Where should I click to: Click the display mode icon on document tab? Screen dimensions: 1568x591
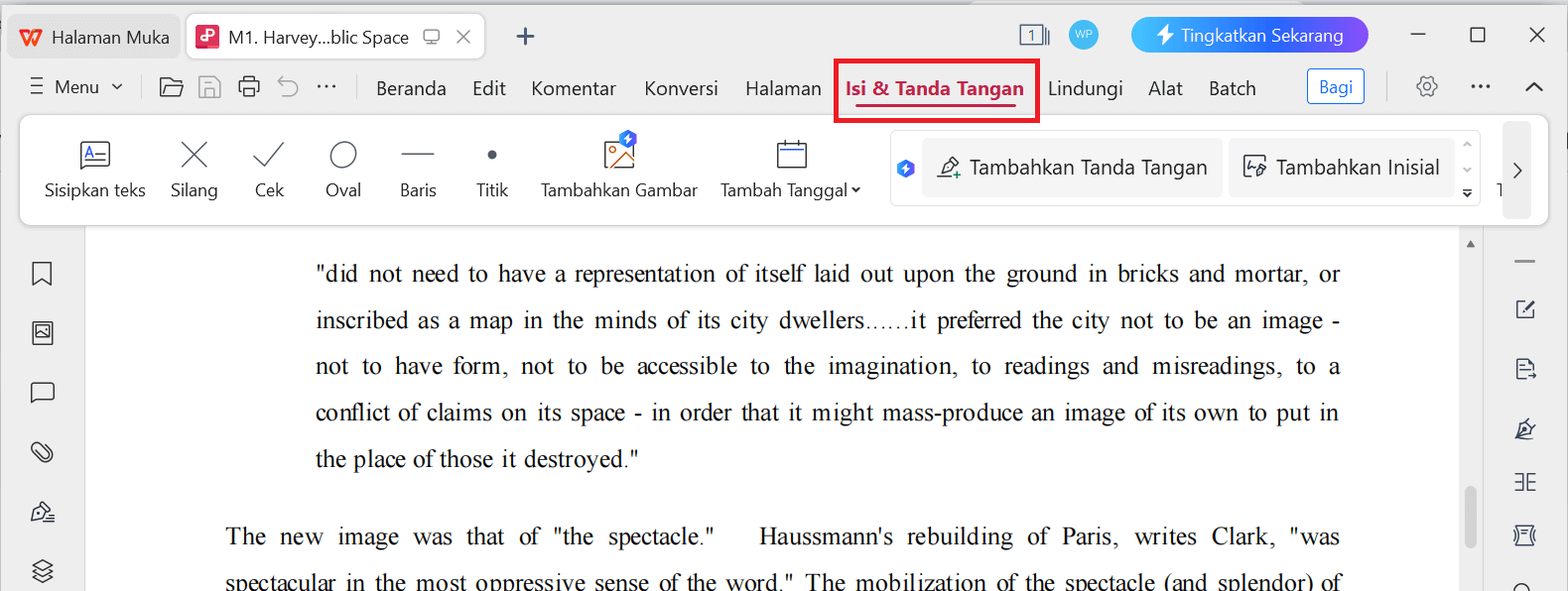click(x=432, y=37)
